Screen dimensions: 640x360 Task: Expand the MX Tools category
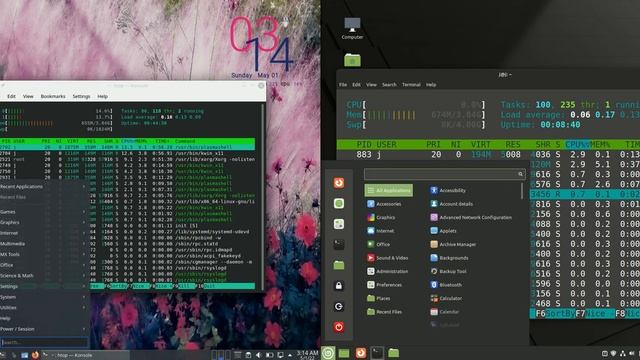[x=44, y=254]
